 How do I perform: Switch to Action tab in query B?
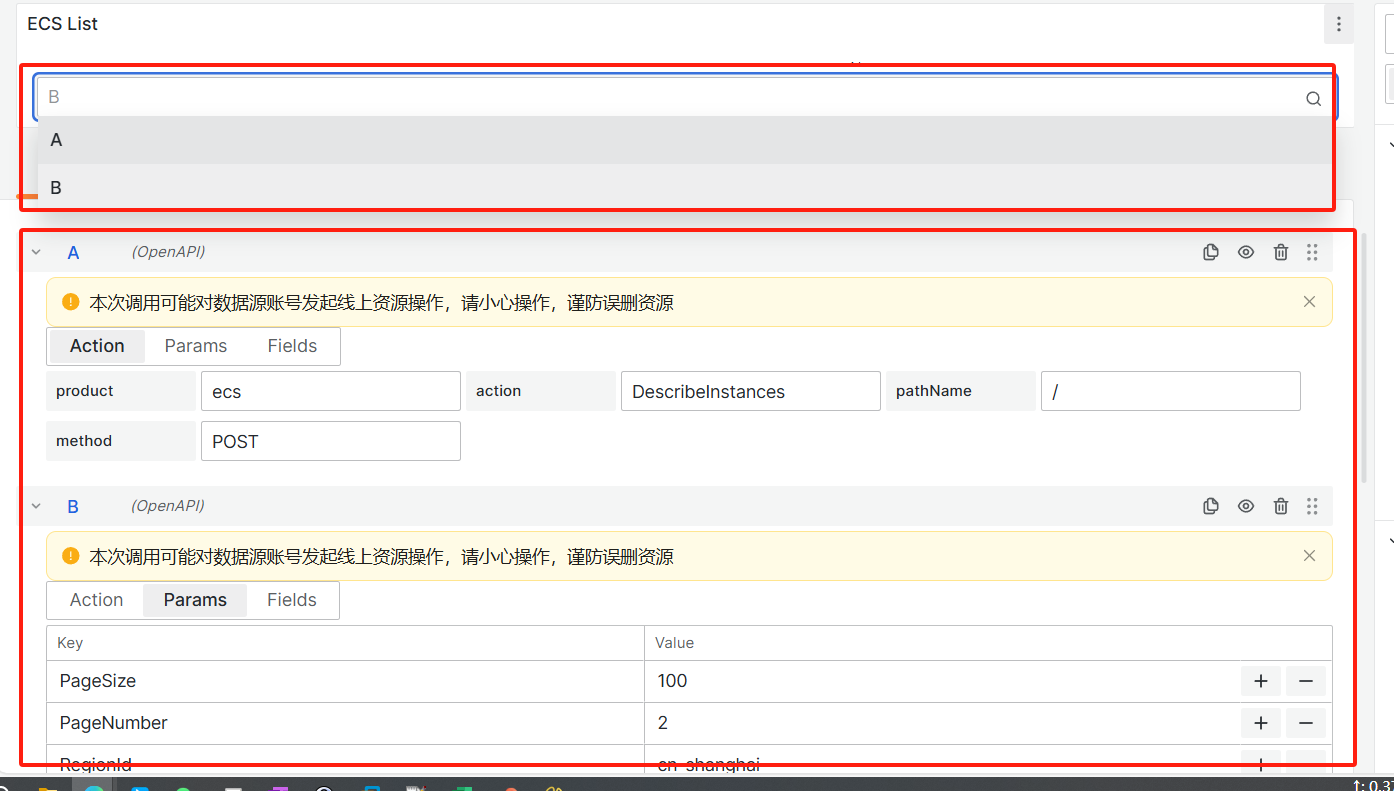click(x=96, y=600)
